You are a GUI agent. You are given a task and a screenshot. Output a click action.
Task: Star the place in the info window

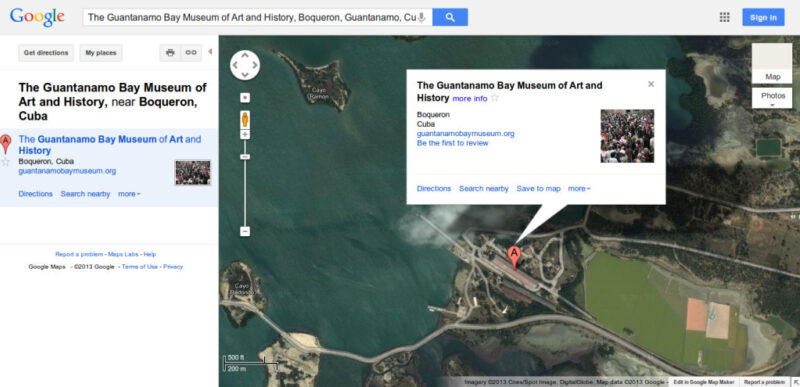494,98
